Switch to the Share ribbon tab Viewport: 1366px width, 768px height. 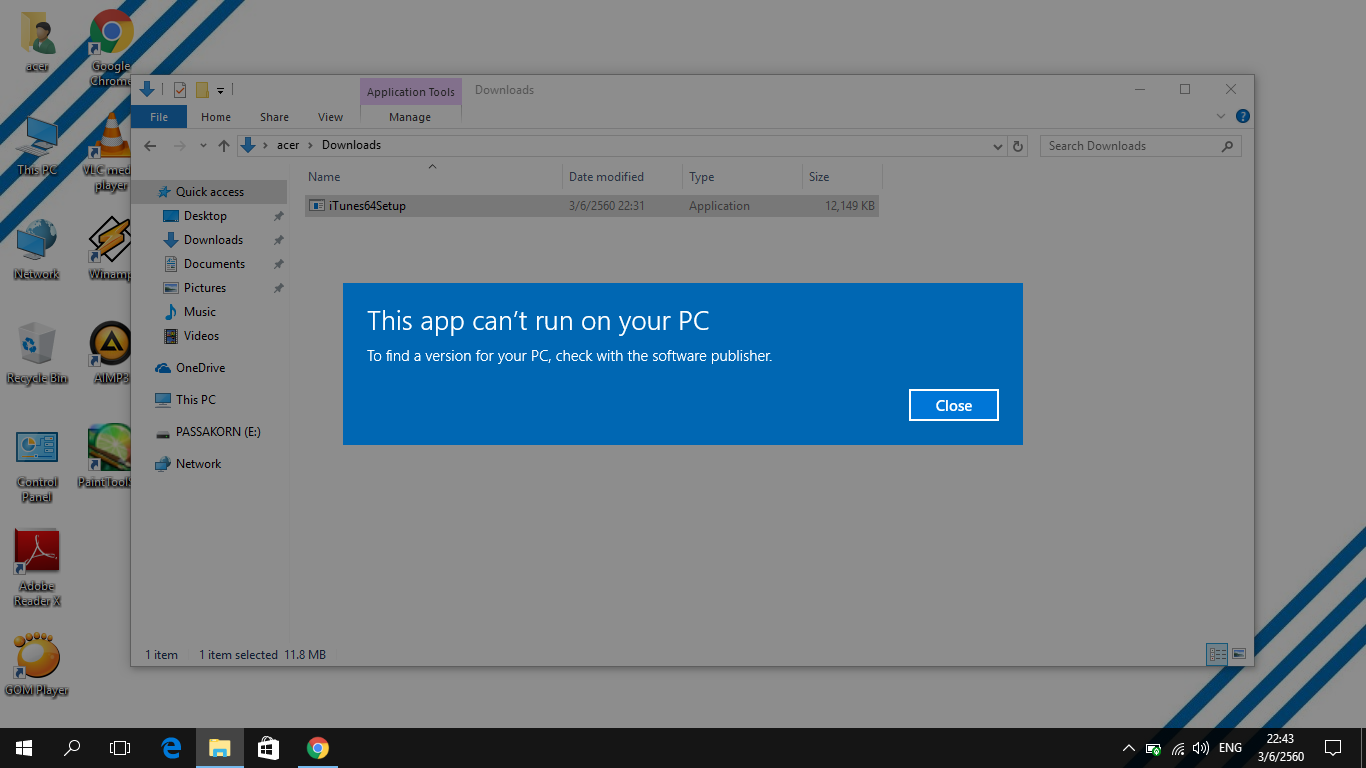point(274,117)
